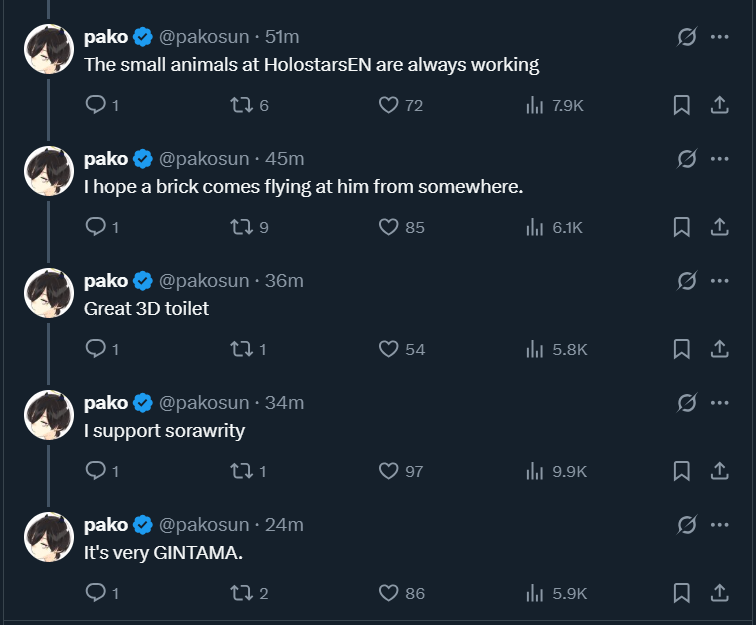Share the 'brick comes flying' tweet
Image resolution: width=756 pixels, height=625 pixels.
point(718,227)
